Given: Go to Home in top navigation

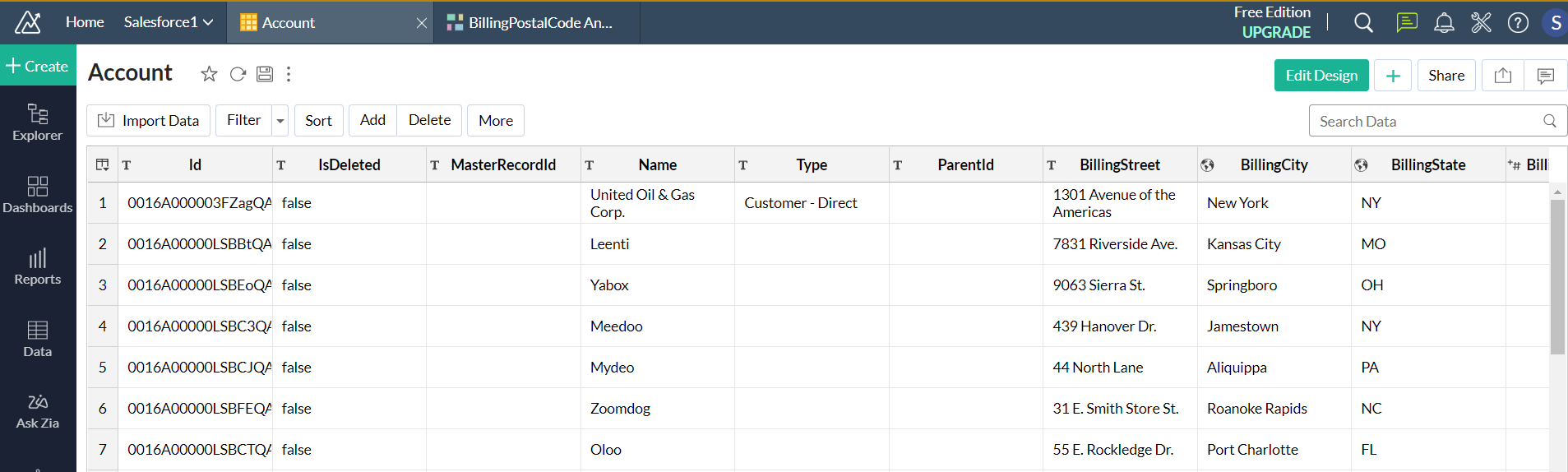Looking at the screenshot, I should (x=85, y=22).
